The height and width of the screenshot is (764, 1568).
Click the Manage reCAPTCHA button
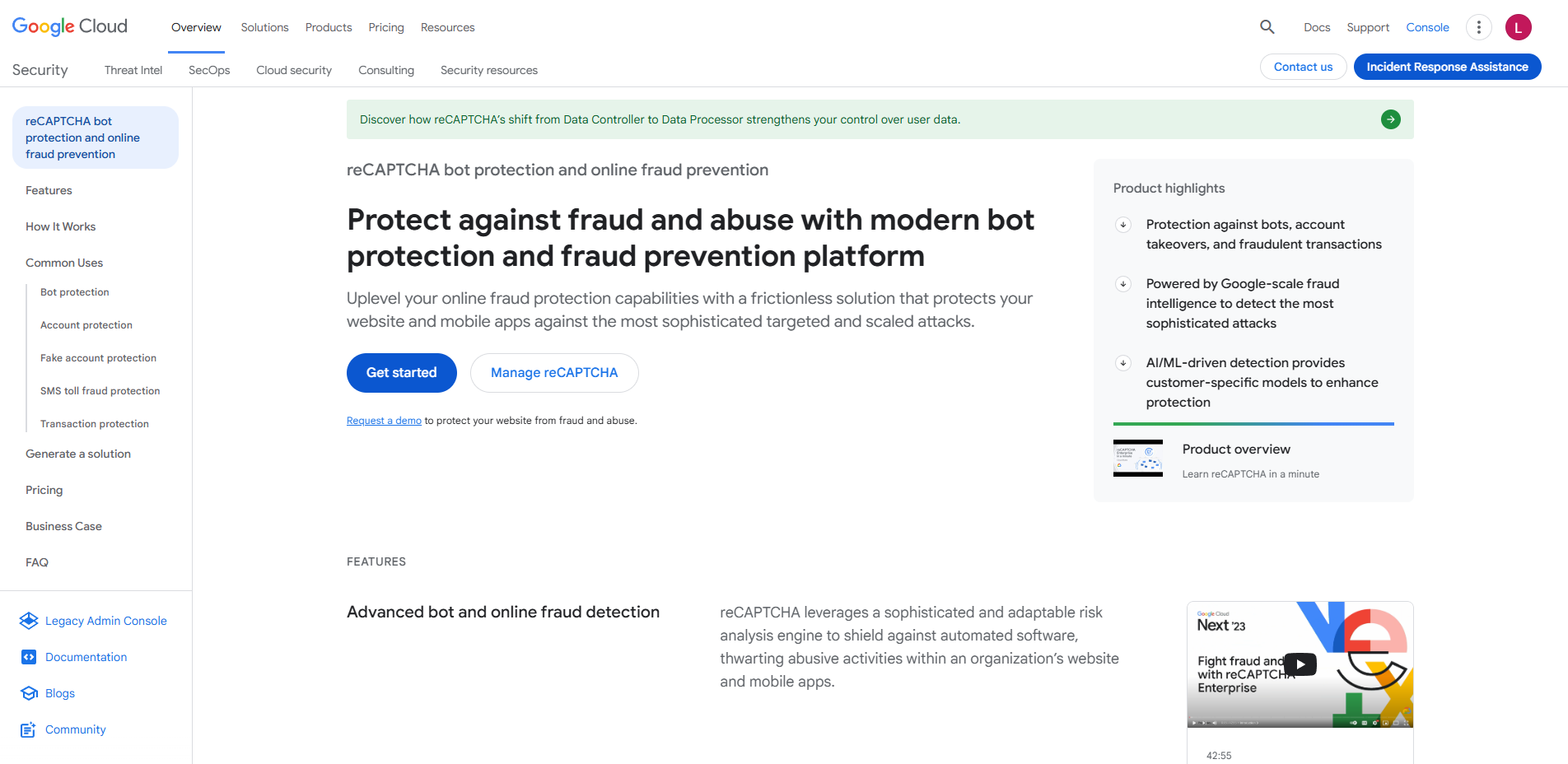pyautogui.click(x=554, y=373)
